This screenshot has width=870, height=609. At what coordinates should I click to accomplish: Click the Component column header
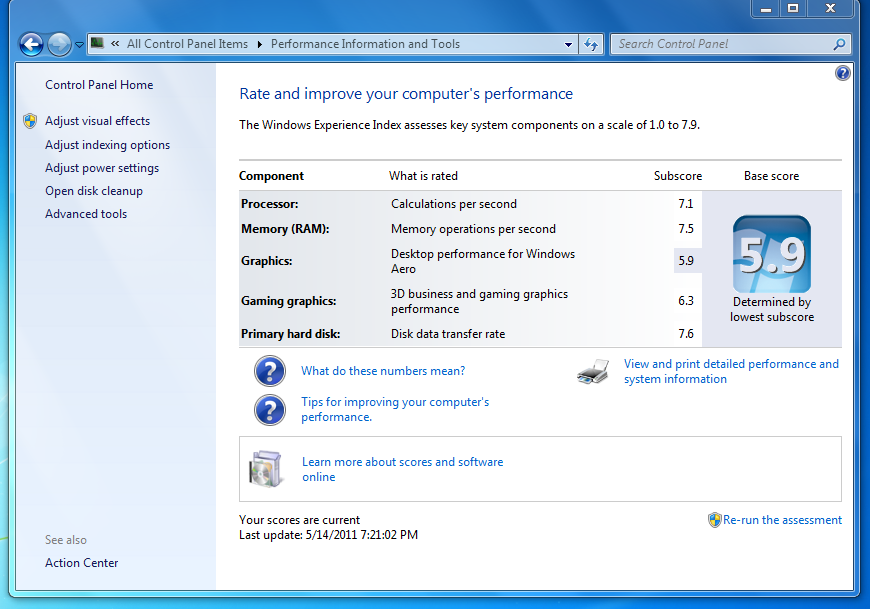[x=271, y=176]
